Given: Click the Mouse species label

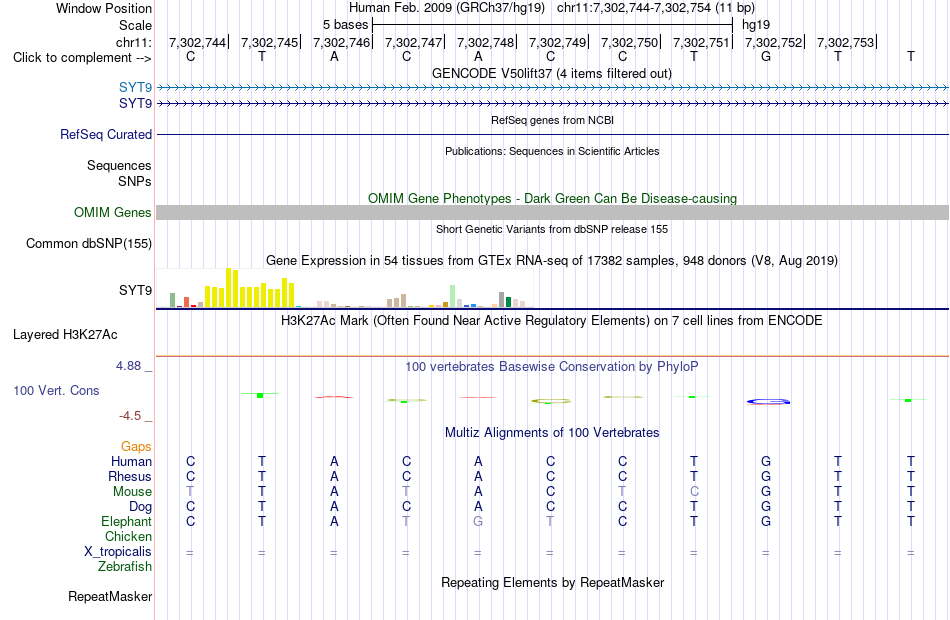Looking at the screenshot, I should [132, 492].
